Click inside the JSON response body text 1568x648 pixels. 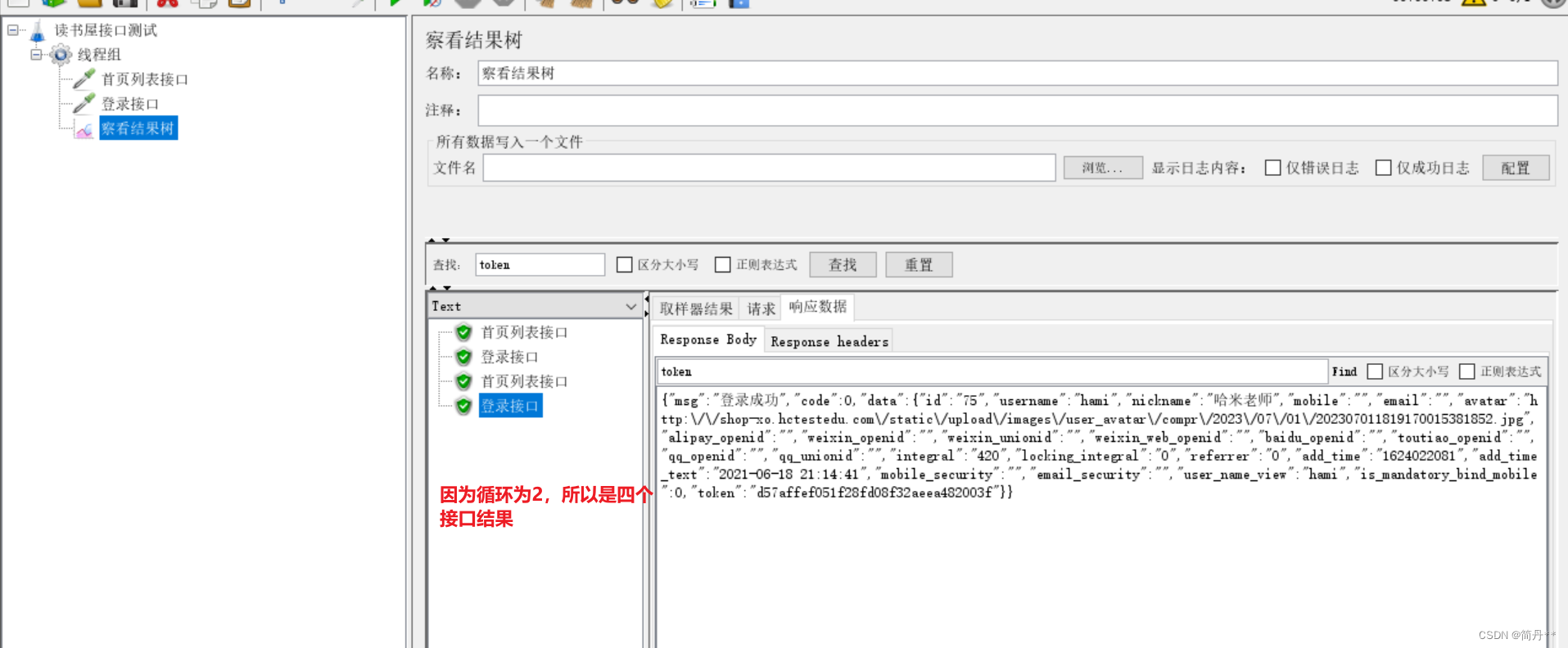[1099, 446]
